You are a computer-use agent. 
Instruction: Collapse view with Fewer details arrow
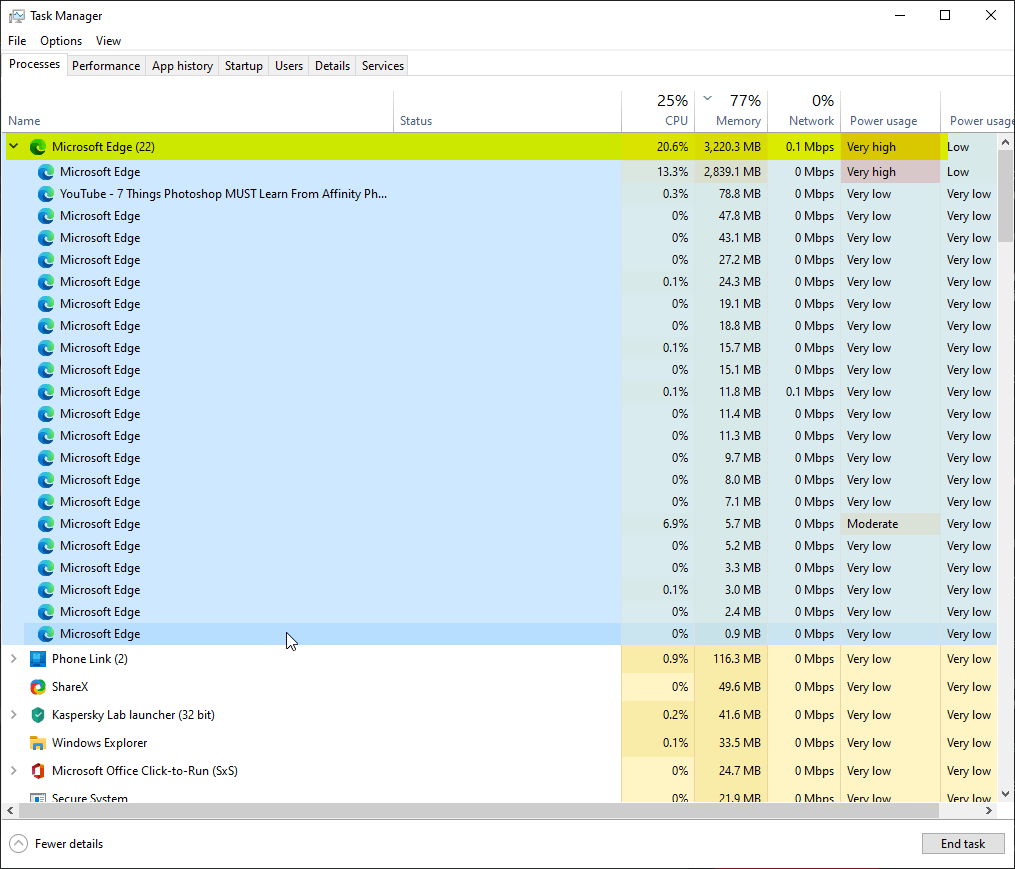(x=19, y=844)
